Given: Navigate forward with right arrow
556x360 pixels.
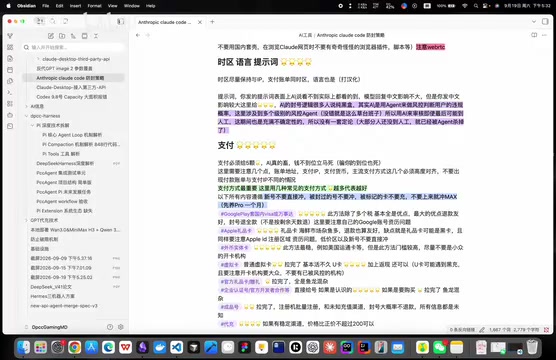Looking at the screenshot, I should 148,35.
